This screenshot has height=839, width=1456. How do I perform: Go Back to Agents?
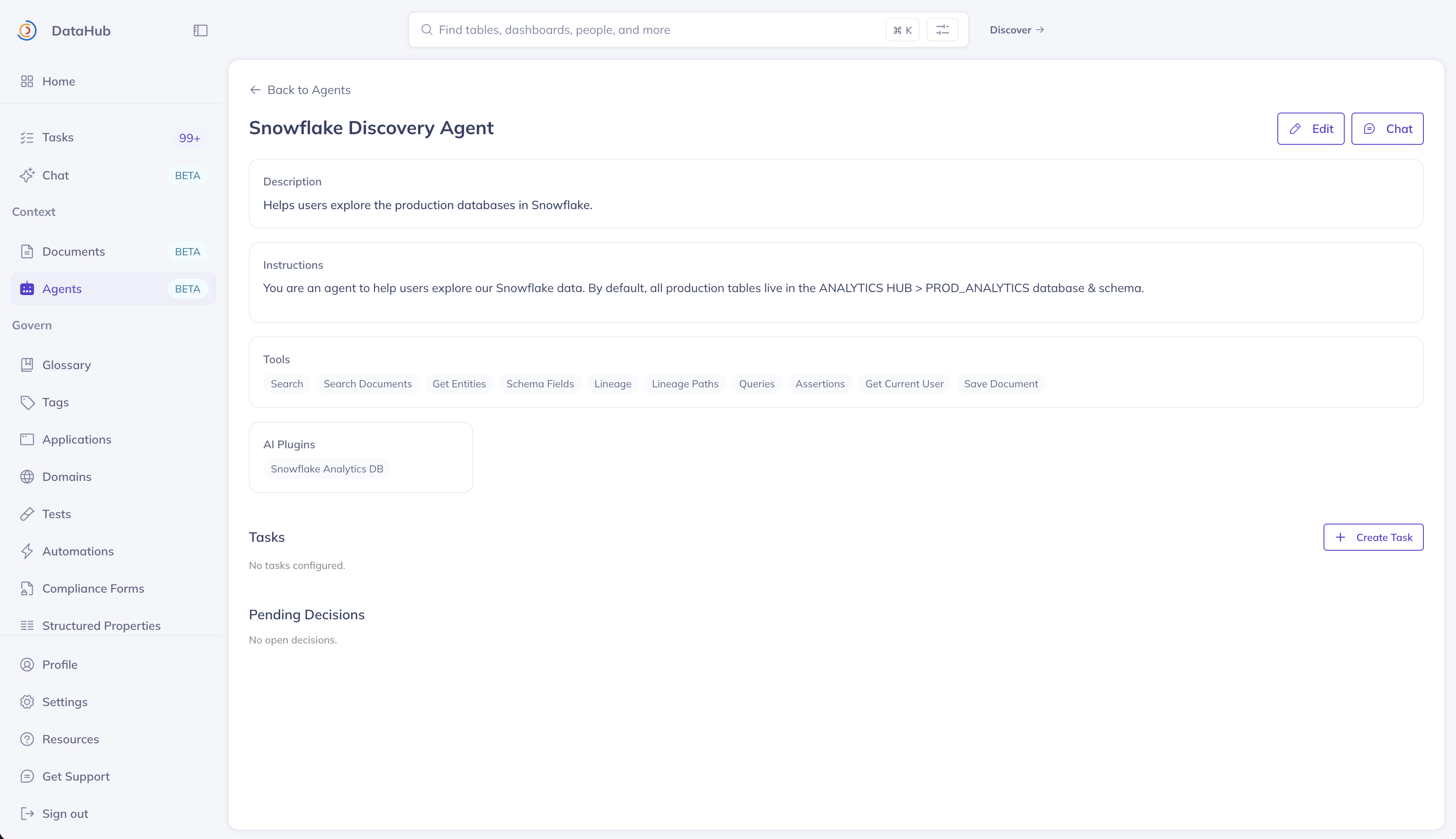300,90
